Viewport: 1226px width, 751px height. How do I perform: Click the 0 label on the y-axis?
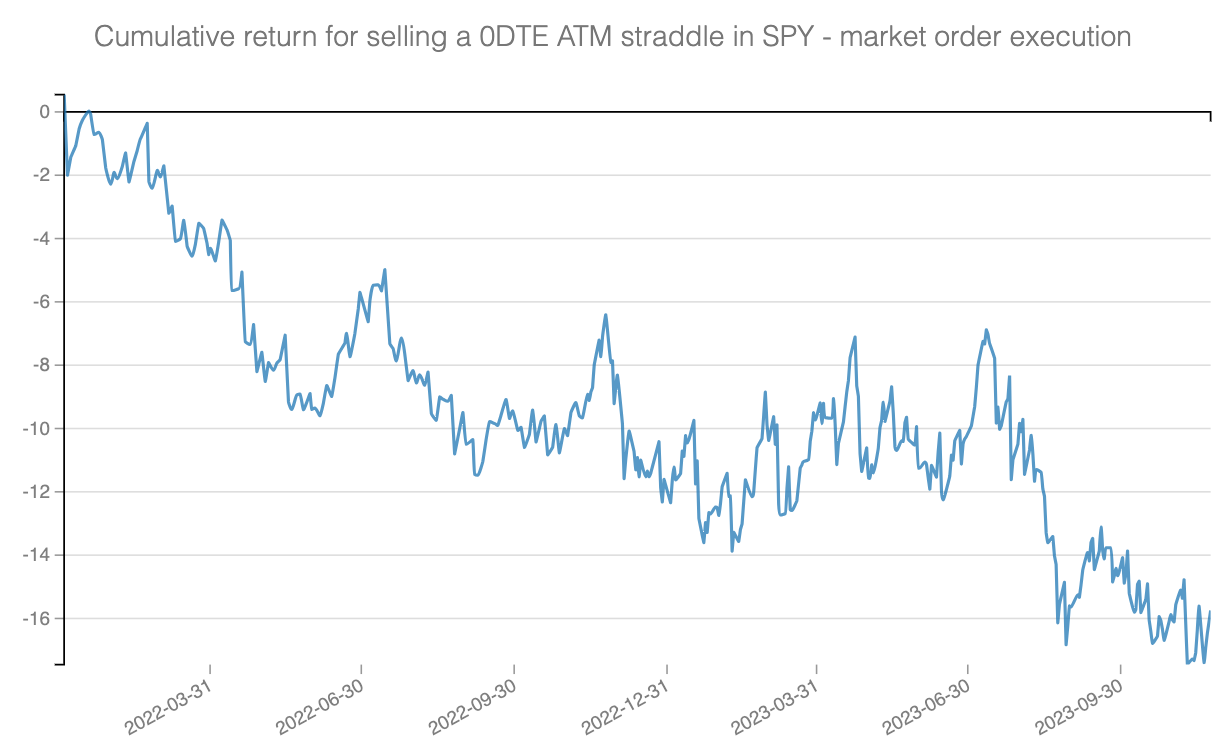tap(44, 112)
